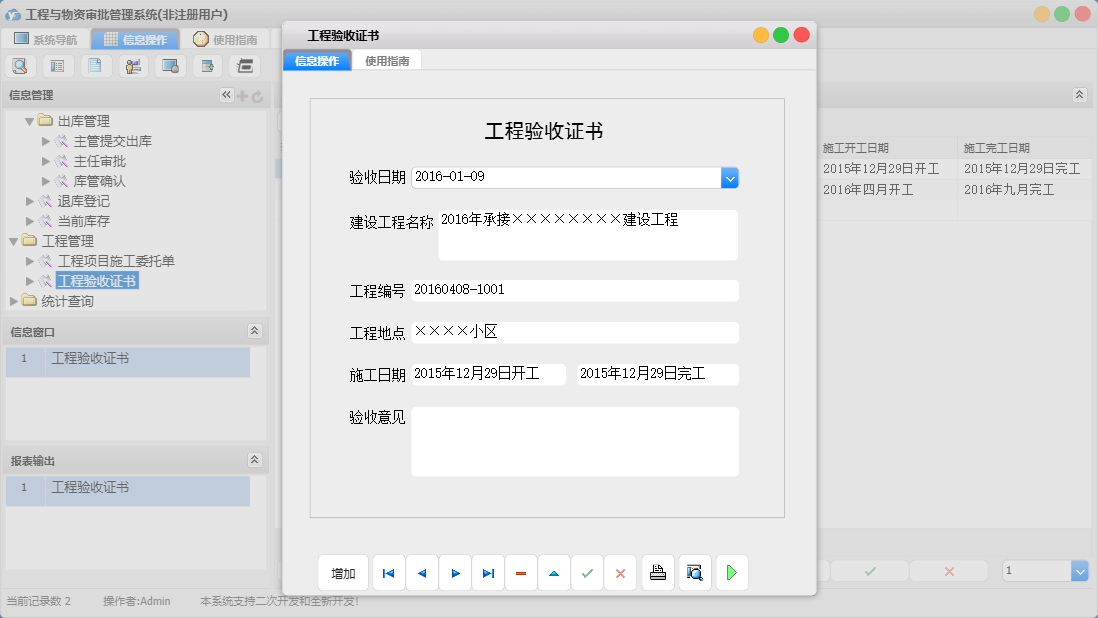This screenshot has height=618, width=1098.
Task: Collapse the 信息管理 panel with the double-chevron
Action: [x=226, y=94]
